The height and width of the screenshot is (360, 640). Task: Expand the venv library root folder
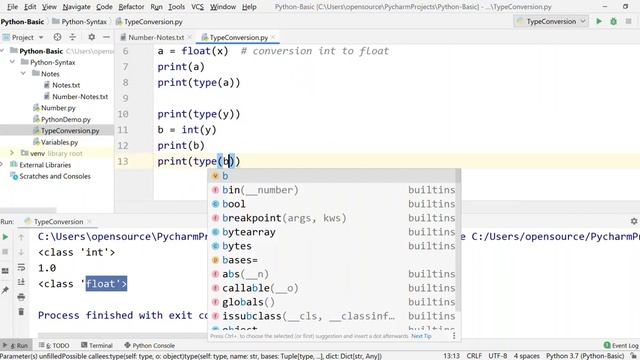click(x=12, y=153)
